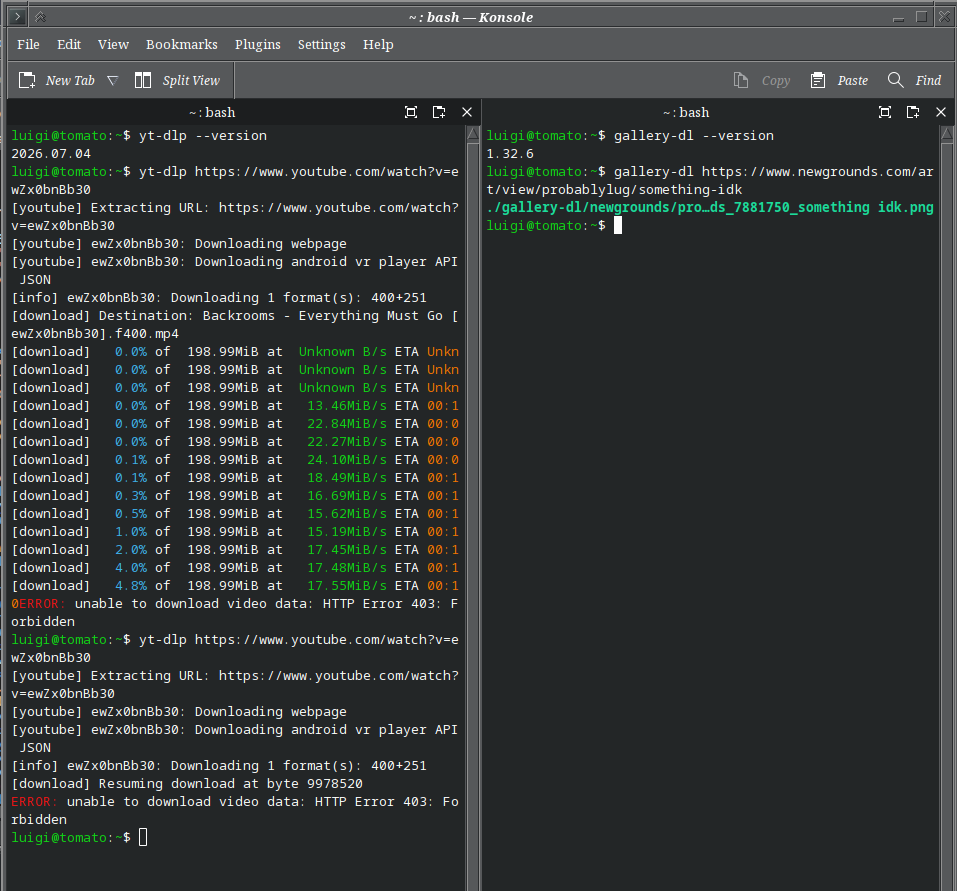The image size is (957, 891).
Task: Open the Settings menu
Action: pos(322,45)
